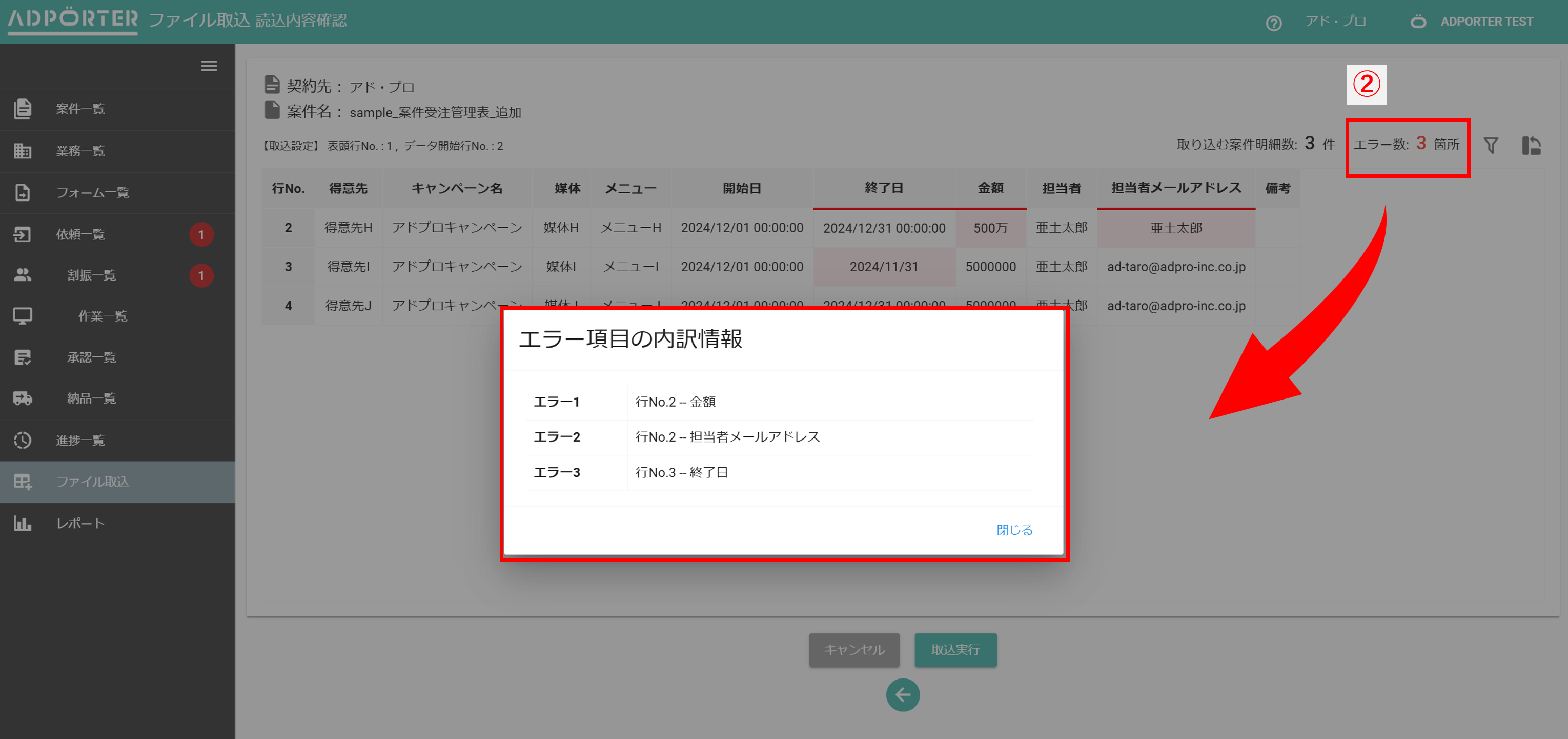Click the アド・プロ label in header
This screenshot has width=1568, height=739.
tap(1336, 22)
